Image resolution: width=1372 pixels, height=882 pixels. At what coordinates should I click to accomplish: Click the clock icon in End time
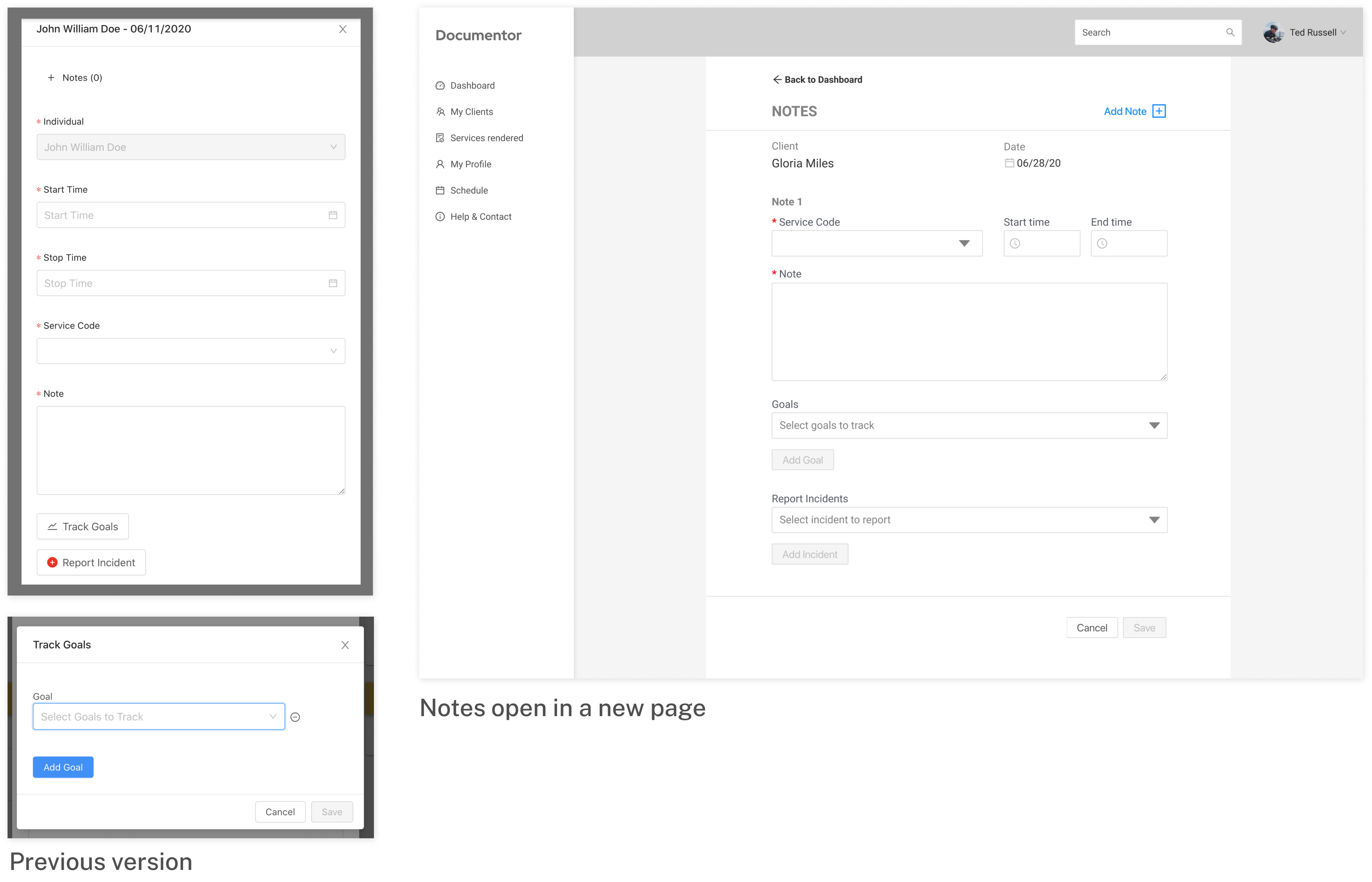tap(1102, 243)
